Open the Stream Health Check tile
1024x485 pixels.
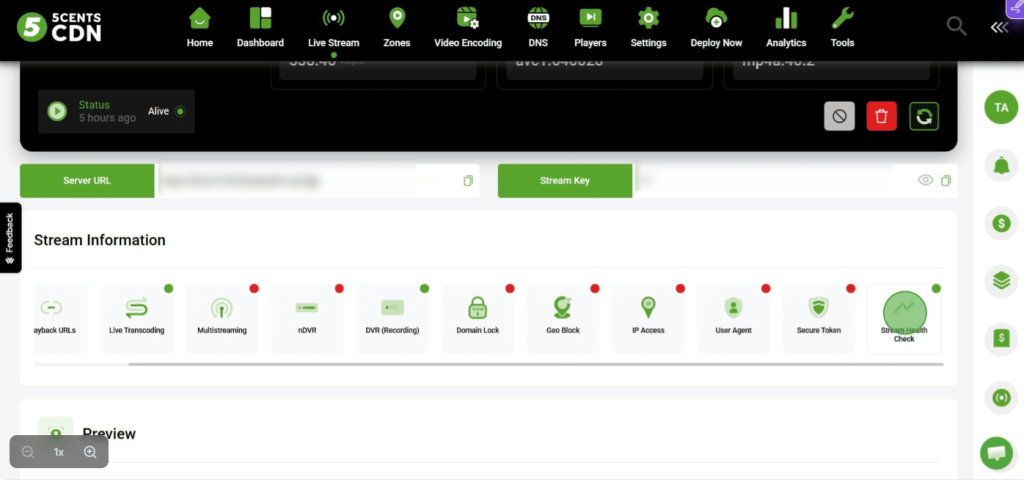point(904,317)
